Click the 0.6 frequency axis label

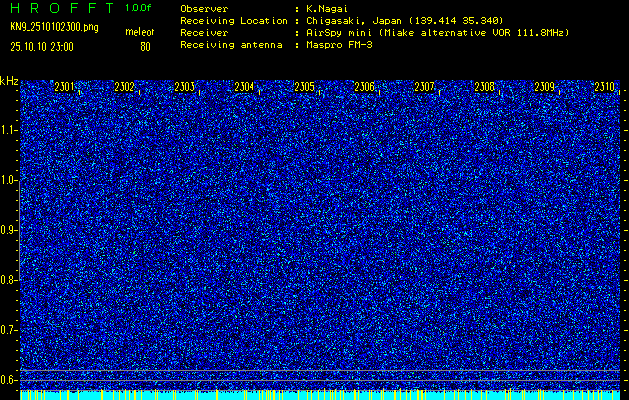click(x=9, y=380)
